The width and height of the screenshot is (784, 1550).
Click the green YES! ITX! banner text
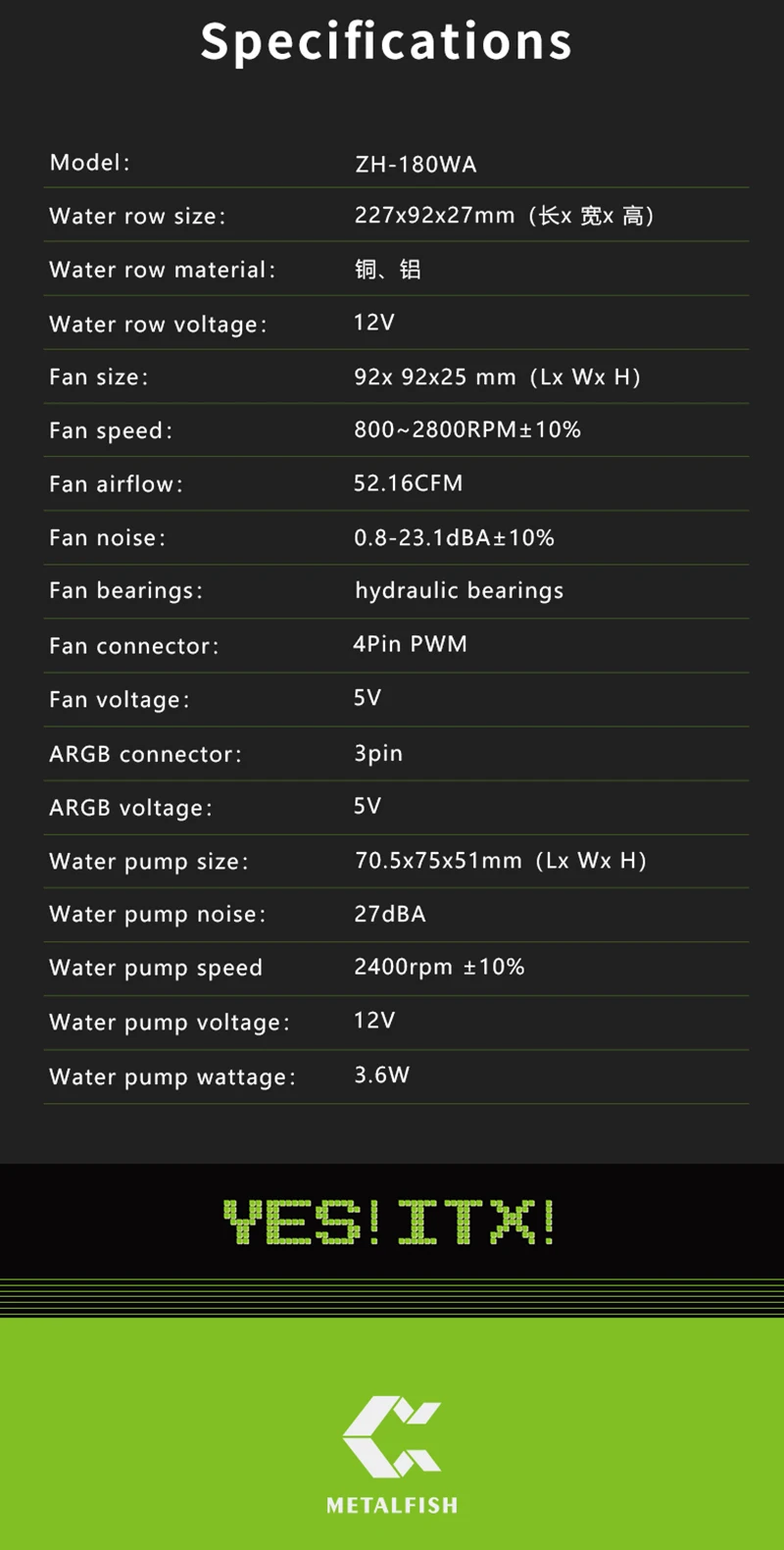[389, 1223]
